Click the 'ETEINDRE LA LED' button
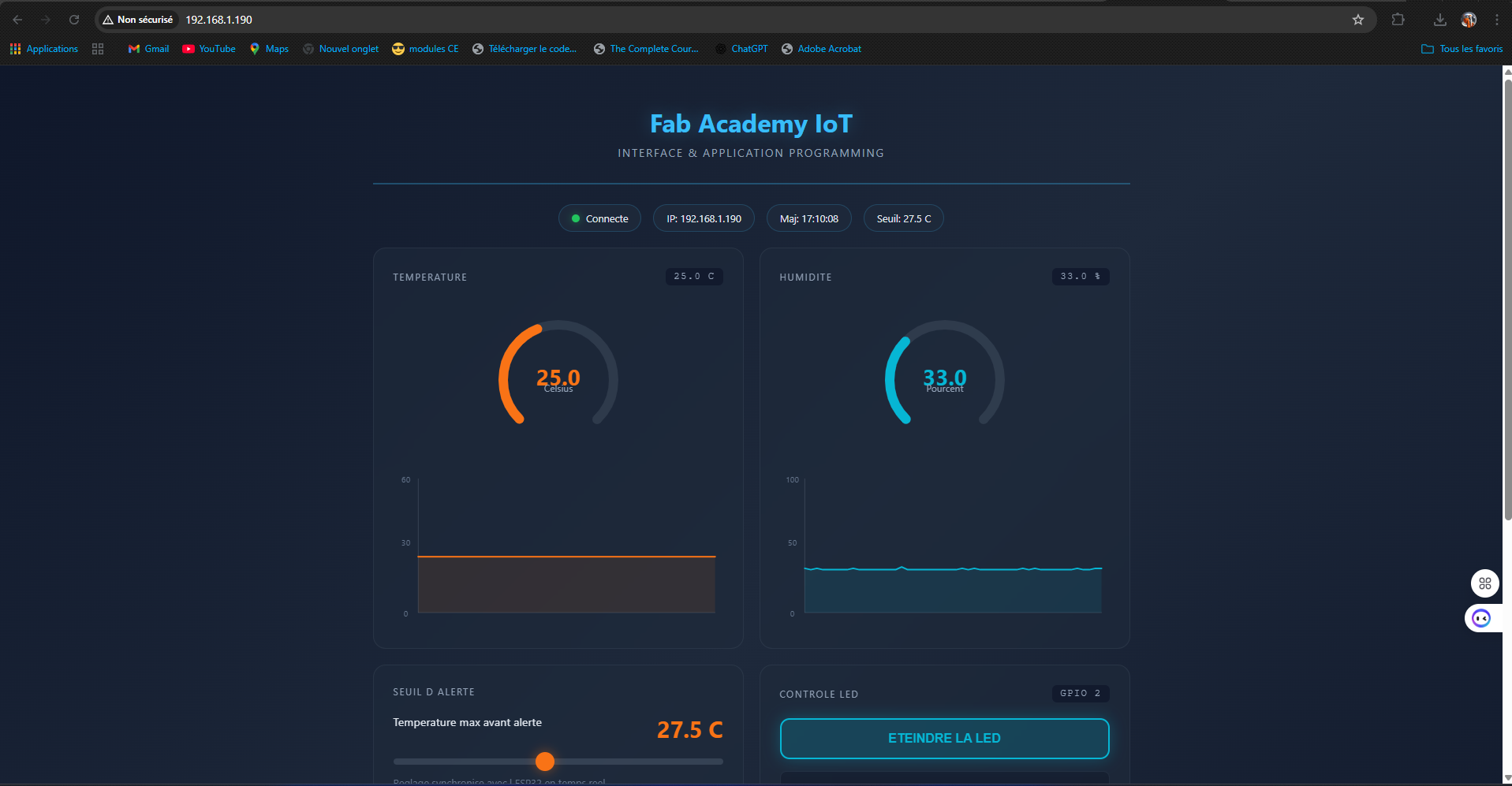The image size is (1512, 786). pos(944,739)
